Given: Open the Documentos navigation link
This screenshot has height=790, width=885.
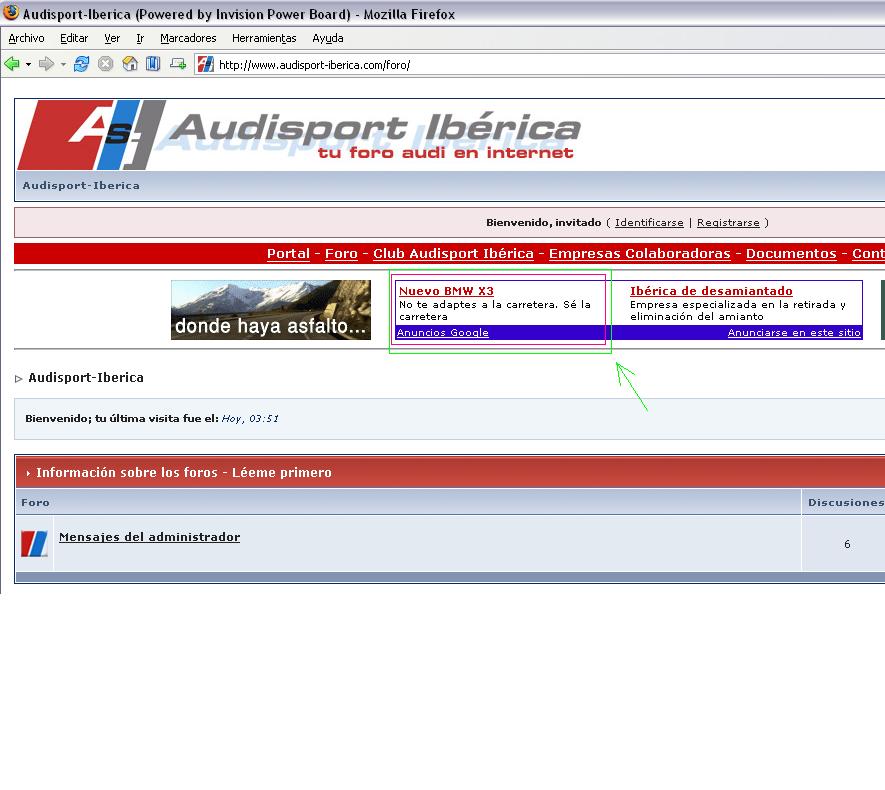Looking at the screenshot, I should [x=791, y=253].
